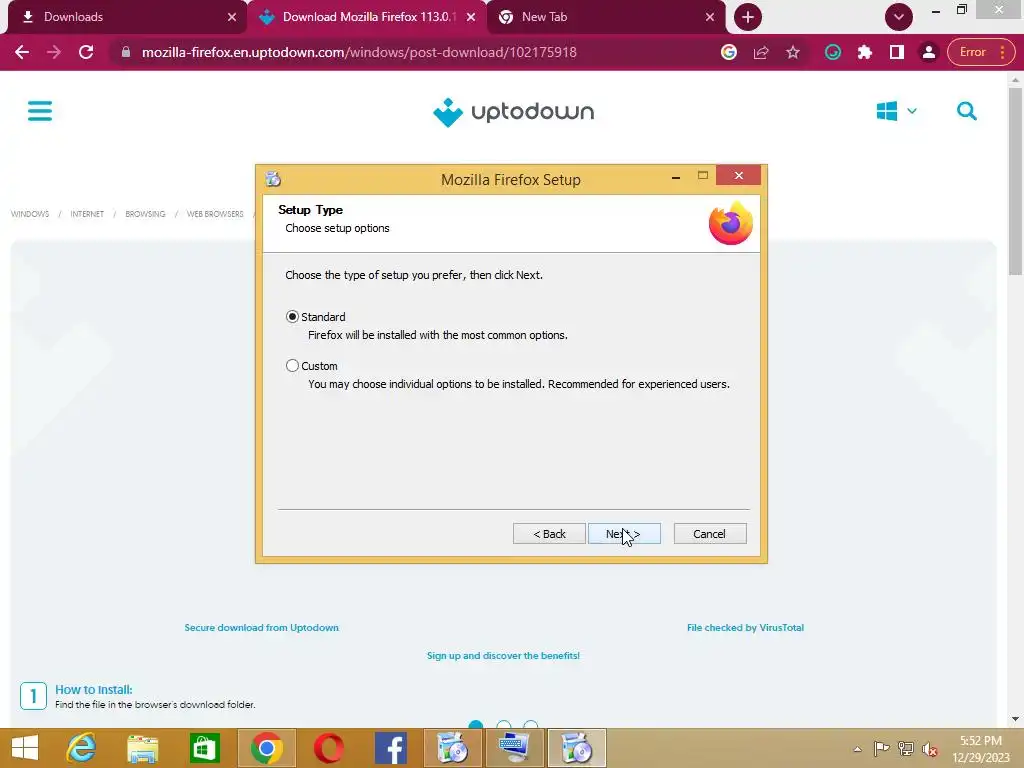The height and width of the screenshot is (768, 1024).
Task: Close the Downloads tab
Action: click(232, 17)
